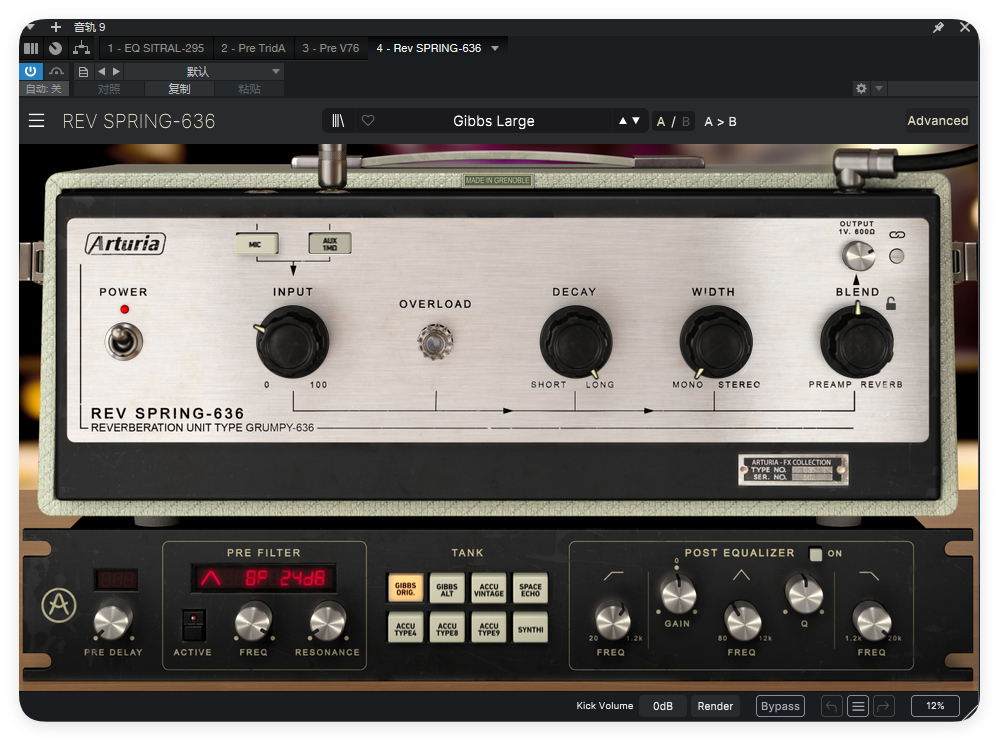Click the 复制 copy button
The image size is (999, 741).
(179, 89)
